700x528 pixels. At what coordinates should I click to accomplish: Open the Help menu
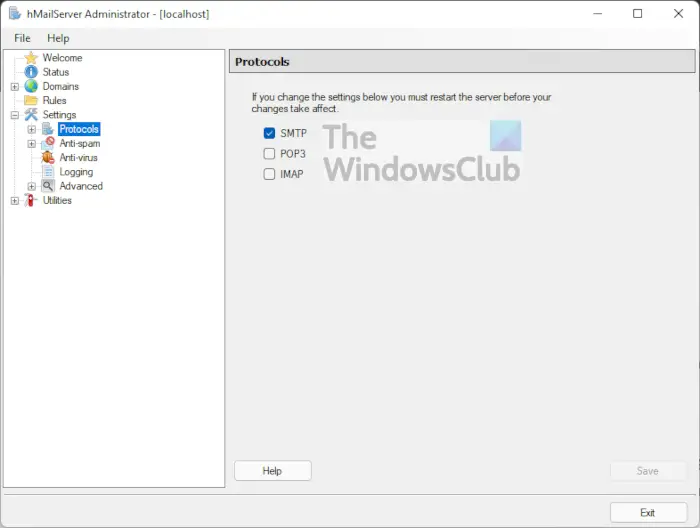[58, 38]
